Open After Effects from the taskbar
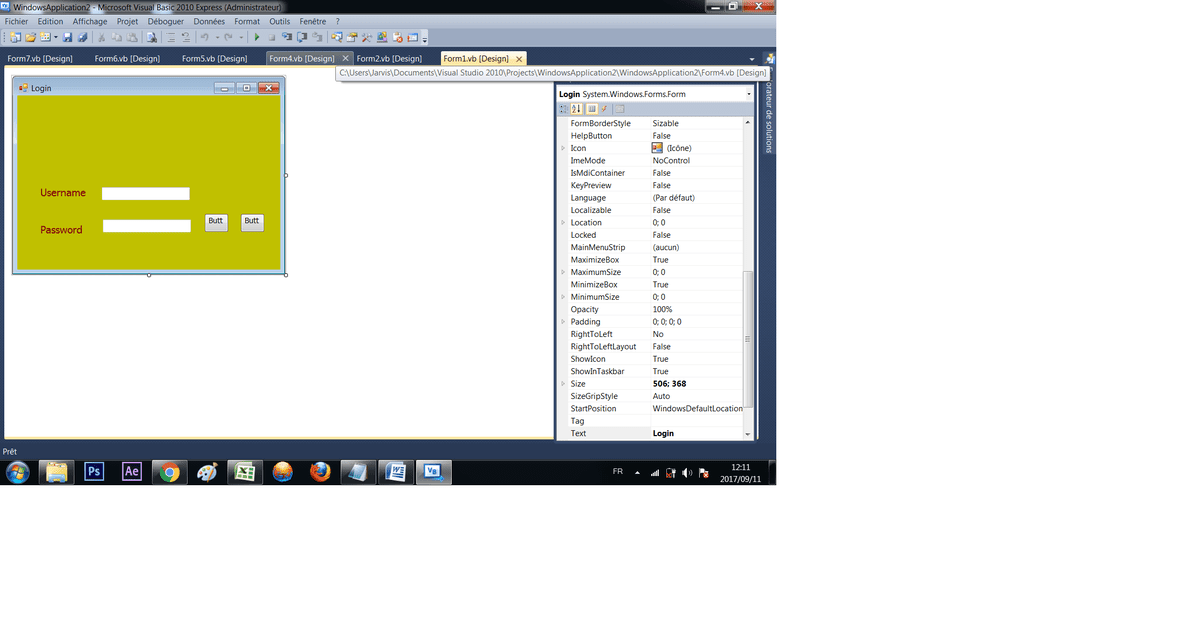The height and width of the screenshot is (634, 1200). coord(132,472)
